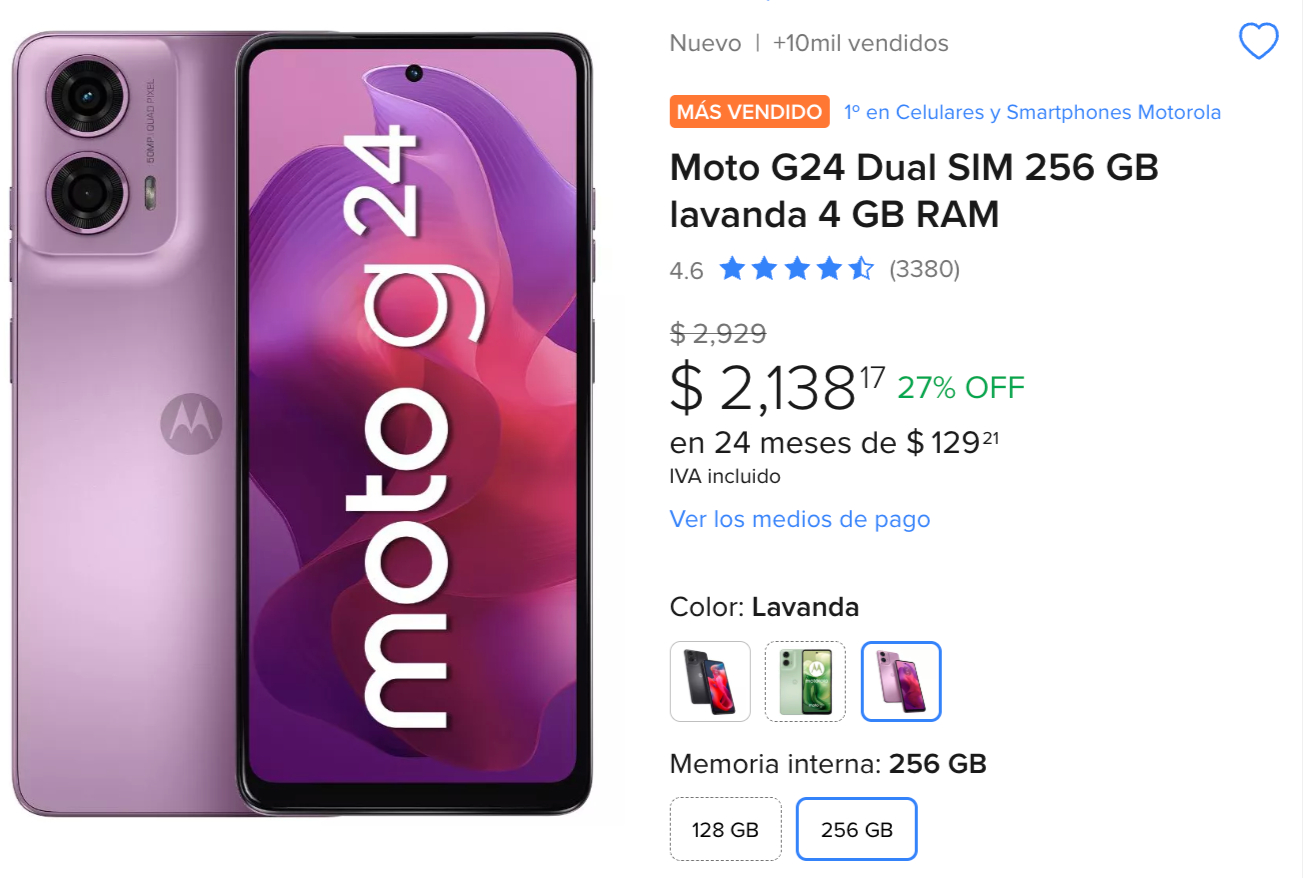Select the black color variant thumbnail
1303x878 pixels.
click(710, 681)
